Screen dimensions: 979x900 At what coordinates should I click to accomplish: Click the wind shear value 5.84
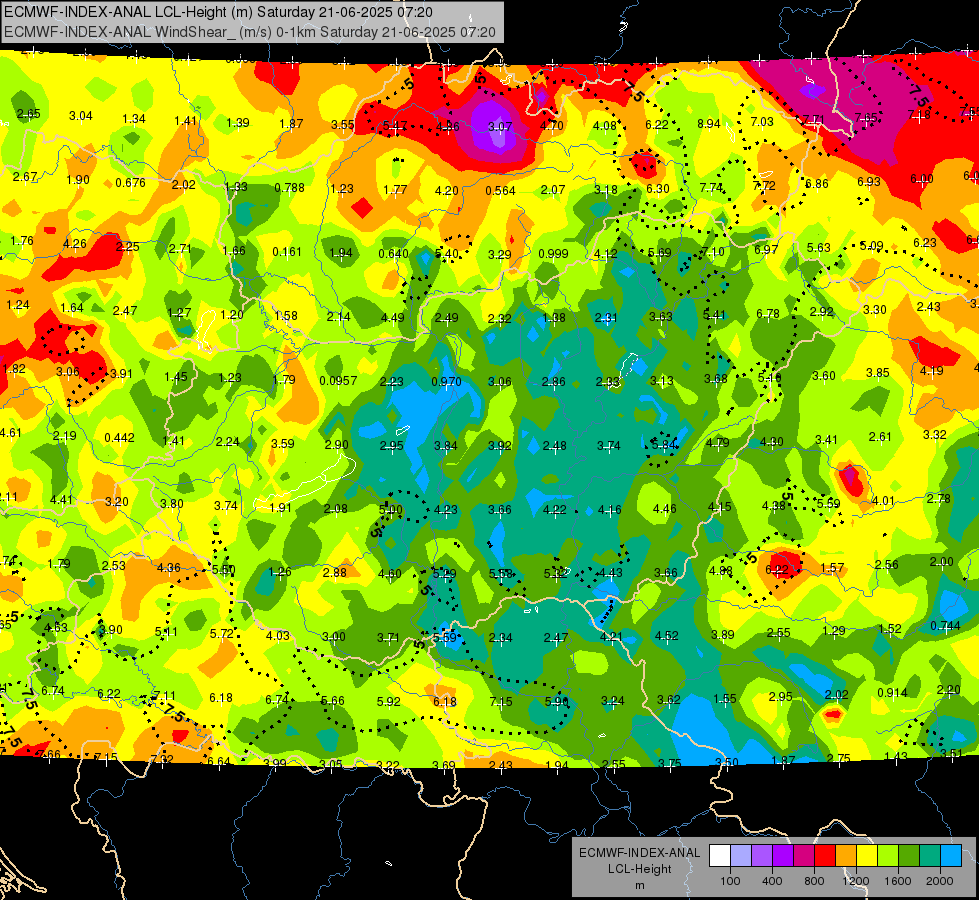pyautogui.click(x=664, y=445)
